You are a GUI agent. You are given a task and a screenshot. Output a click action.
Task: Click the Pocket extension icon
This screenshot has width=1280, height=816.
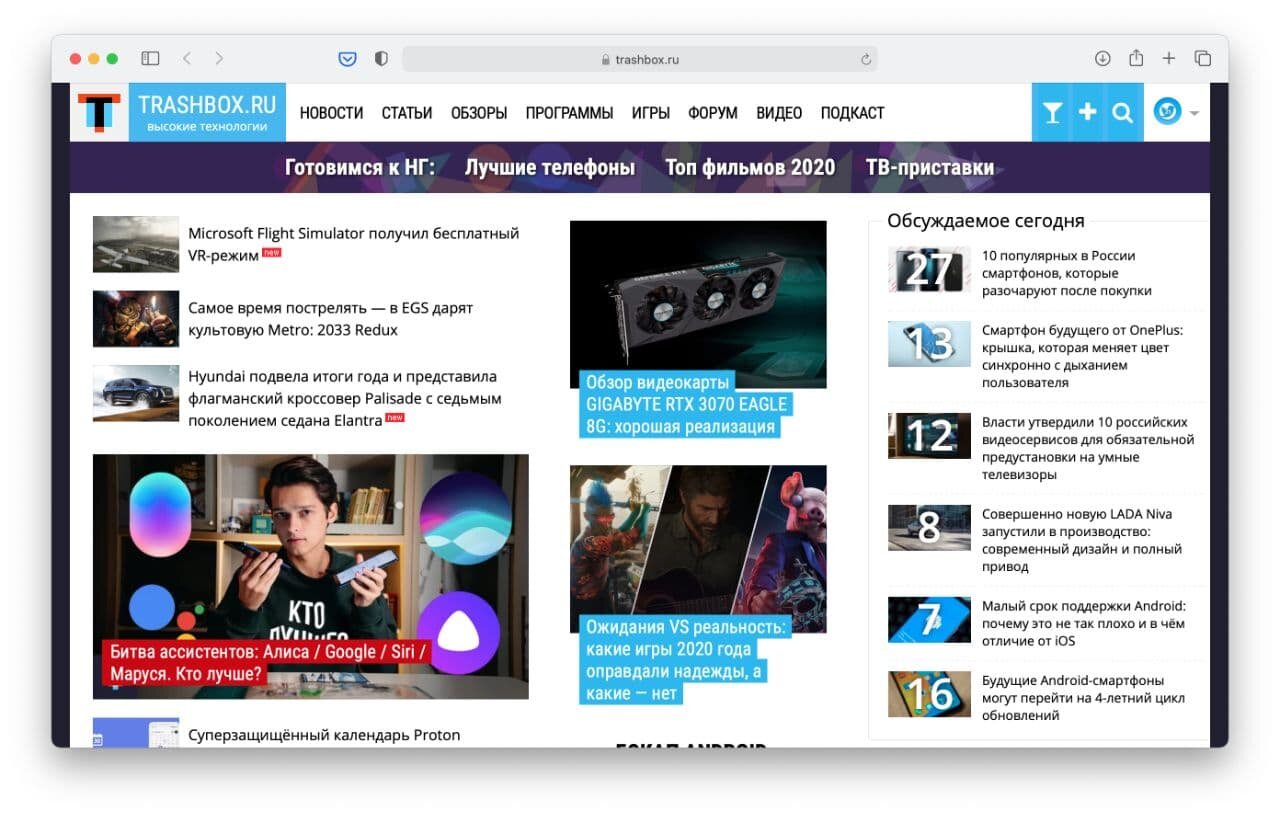(347, 59)
